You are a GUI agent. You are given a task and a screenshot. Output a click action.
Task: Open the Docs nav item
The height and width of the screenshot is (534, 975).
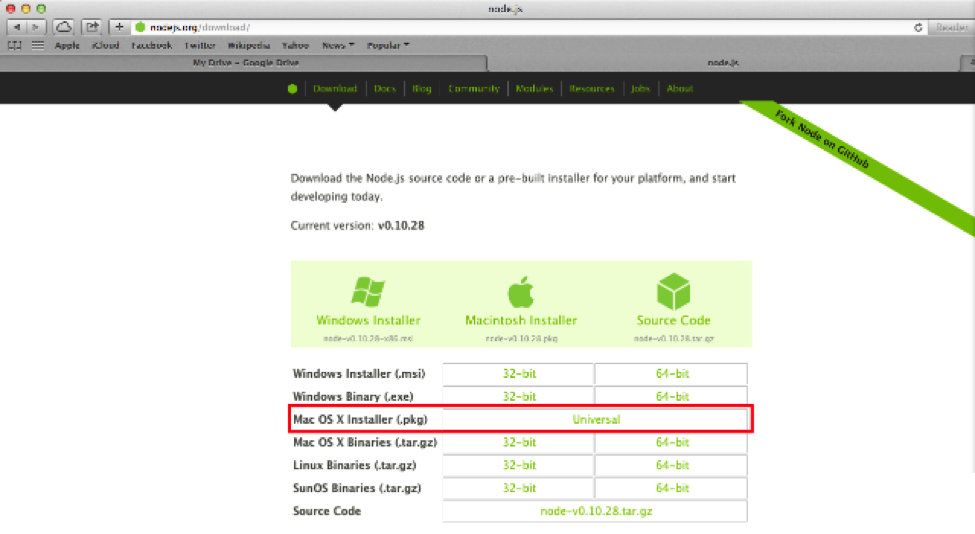pyautogui.click(x=385, y=89)
